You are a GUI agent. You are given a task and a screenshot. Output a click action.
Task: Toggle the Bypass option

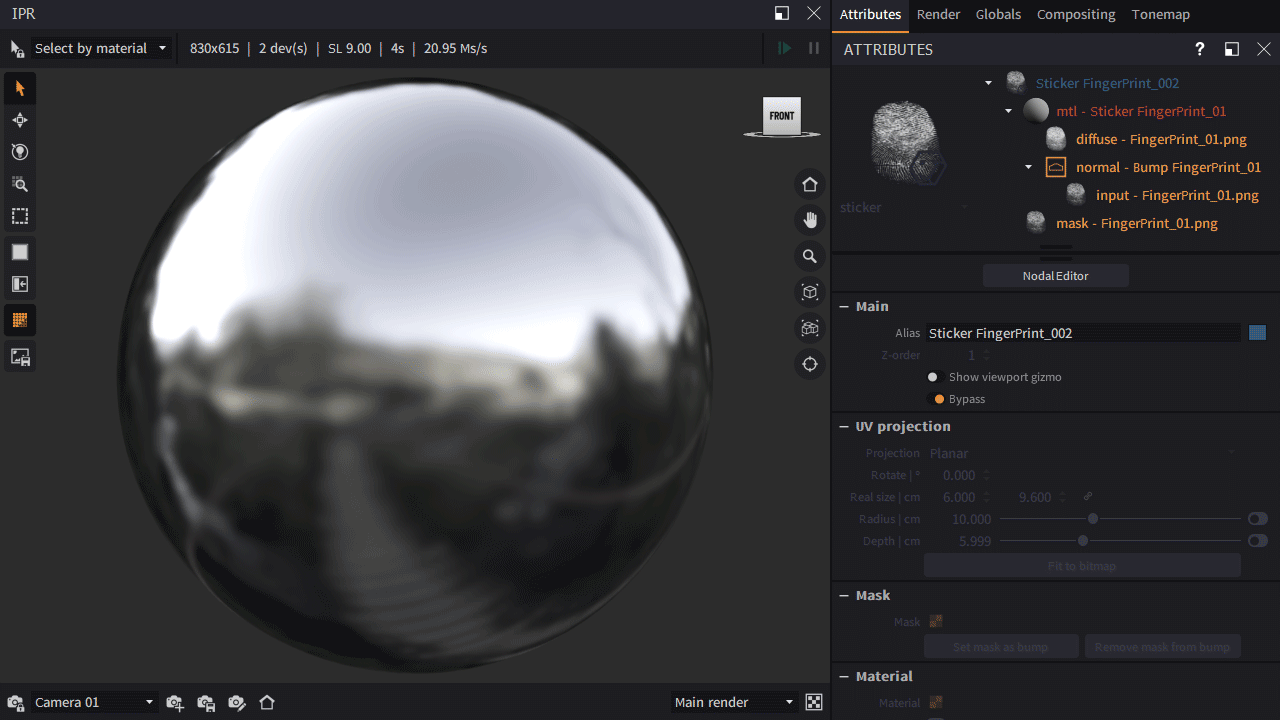coord(939,399)
